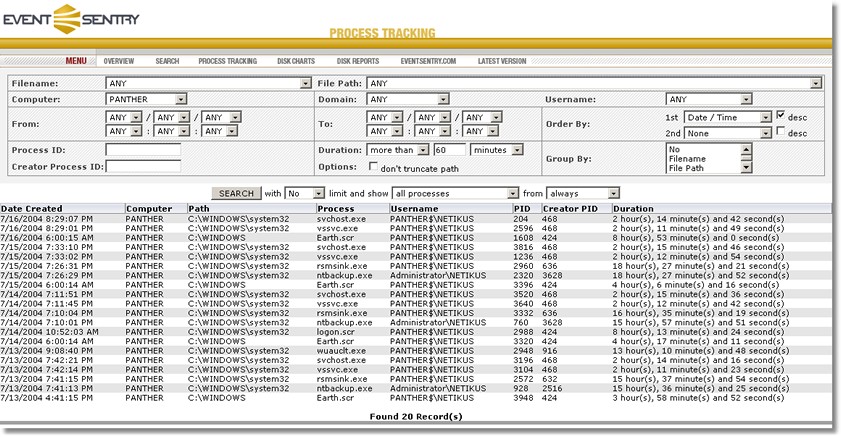Viewport: 841px width, 437px height.
Task: Open the 2nd Order By dropdown
Action: tap(728, 134)
